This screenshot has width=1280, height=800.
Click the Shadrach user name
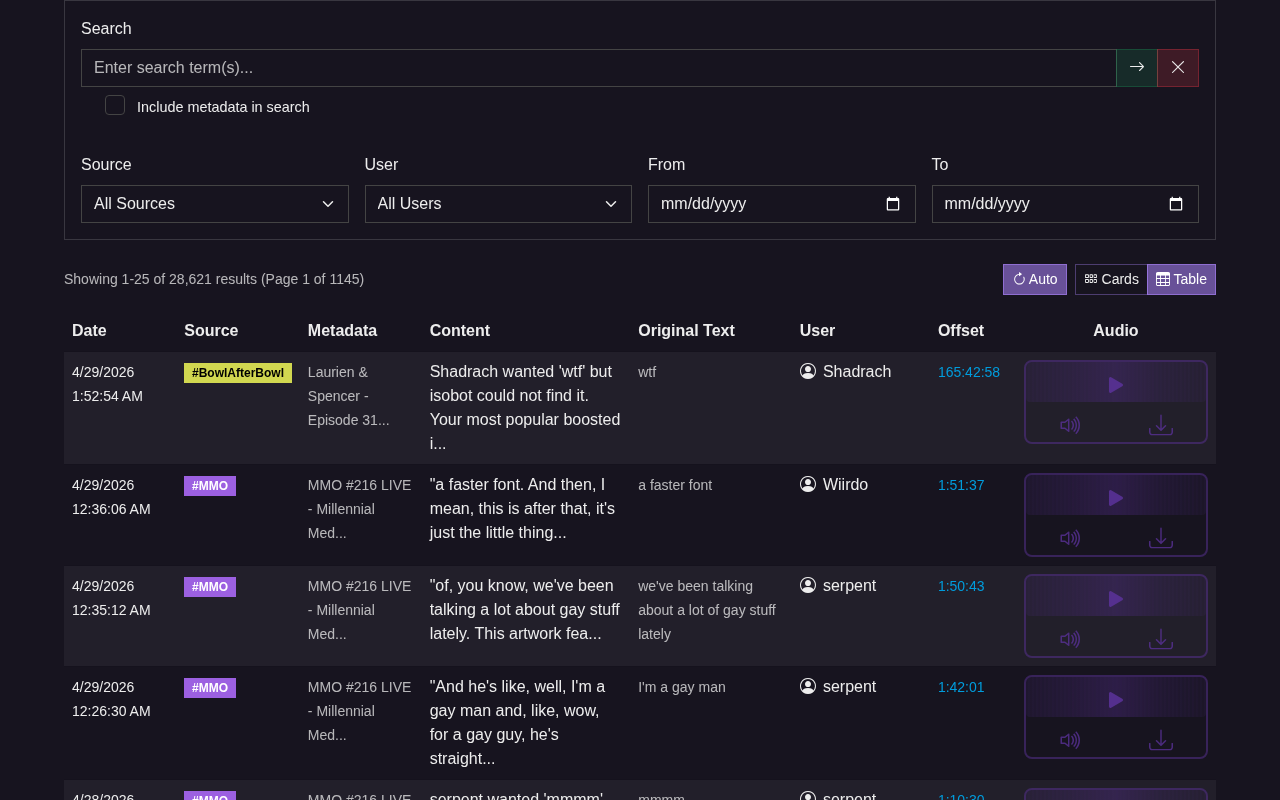click(856, 372)
